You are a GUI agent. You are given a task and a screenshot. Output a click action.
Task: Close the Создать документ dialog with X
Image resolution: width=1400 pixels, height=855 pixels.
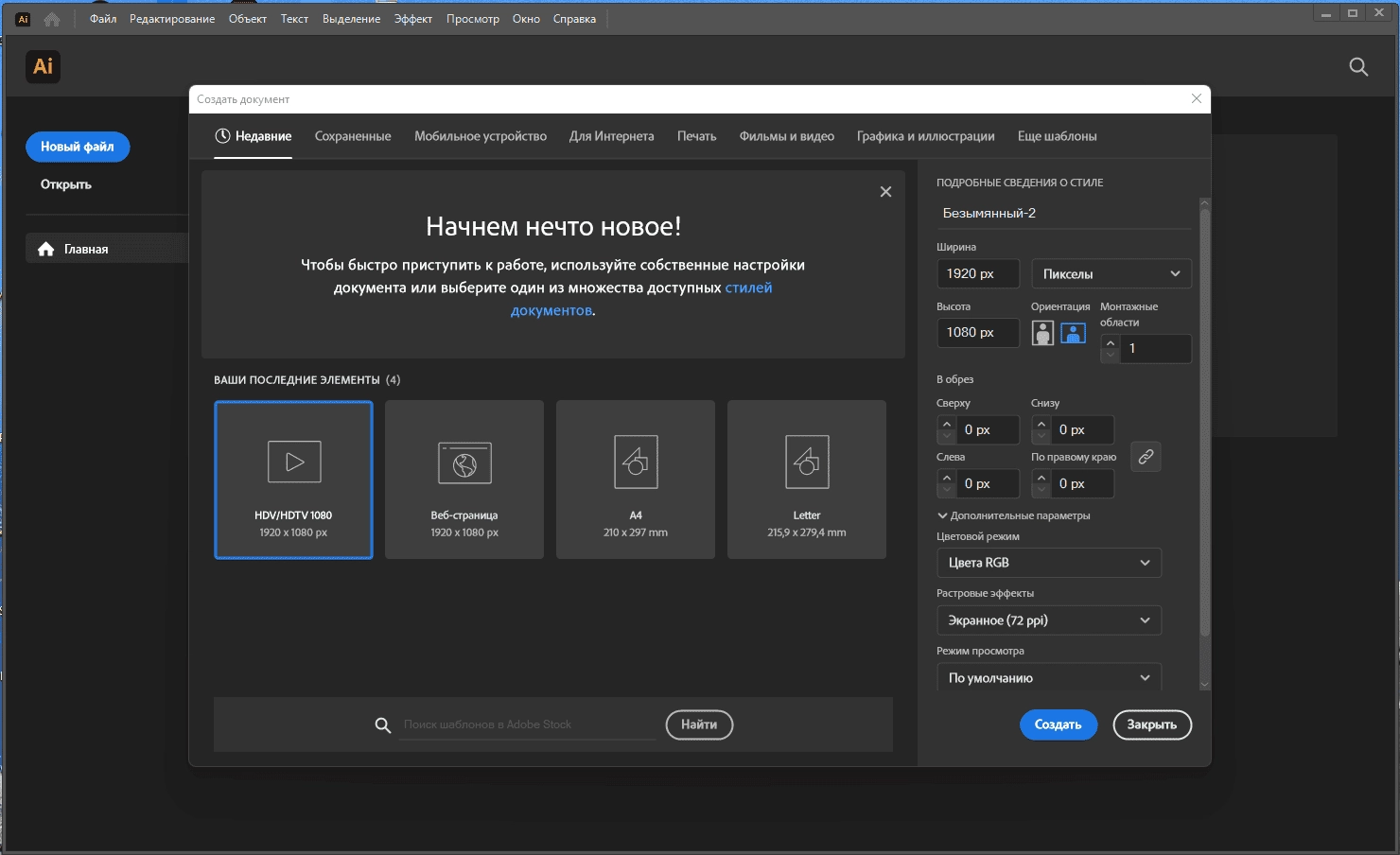click(1197, 98)
